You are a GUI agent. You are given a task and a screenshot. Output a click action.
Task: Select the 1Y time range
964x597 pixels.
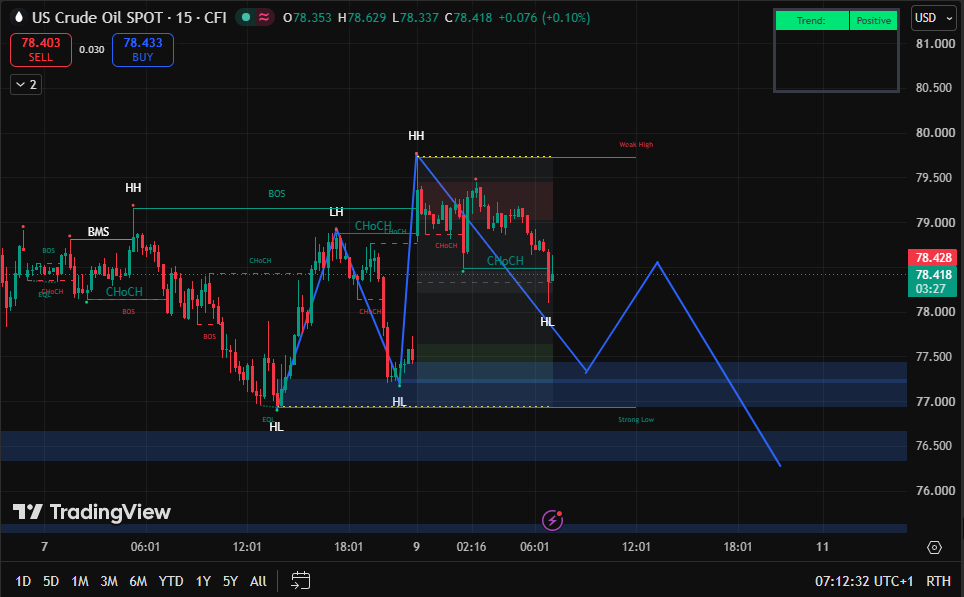tap(203, 581)
